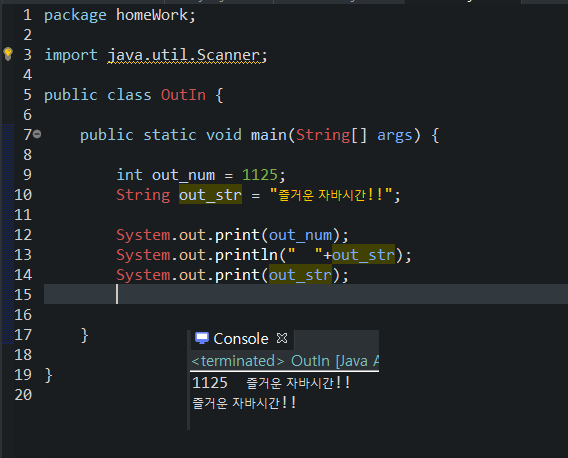Click out_str on line 14
Viewport: 568px width, 458px height.
(300, 275)
